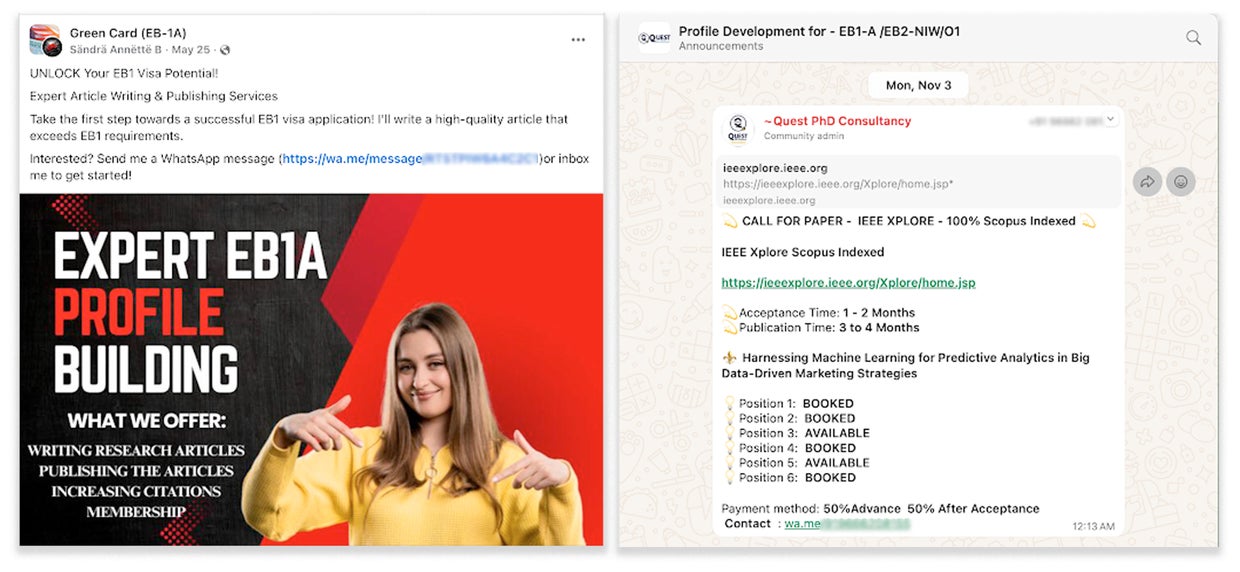Click the WhatsApp chat search icon

pos(1193,38)
